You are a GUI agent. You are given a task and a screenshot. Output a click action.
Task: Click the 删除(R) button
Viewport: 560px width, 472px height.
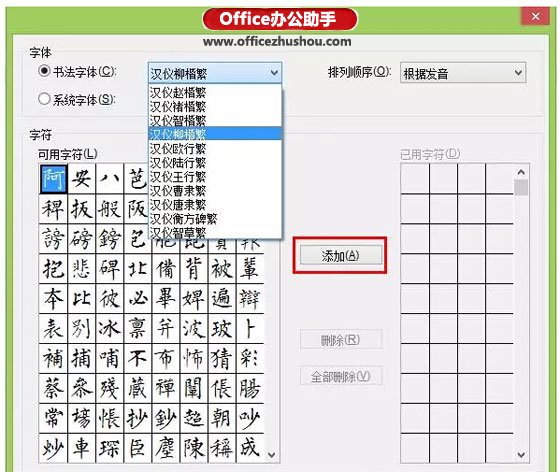pyautogui.click(x=340, y=340)
